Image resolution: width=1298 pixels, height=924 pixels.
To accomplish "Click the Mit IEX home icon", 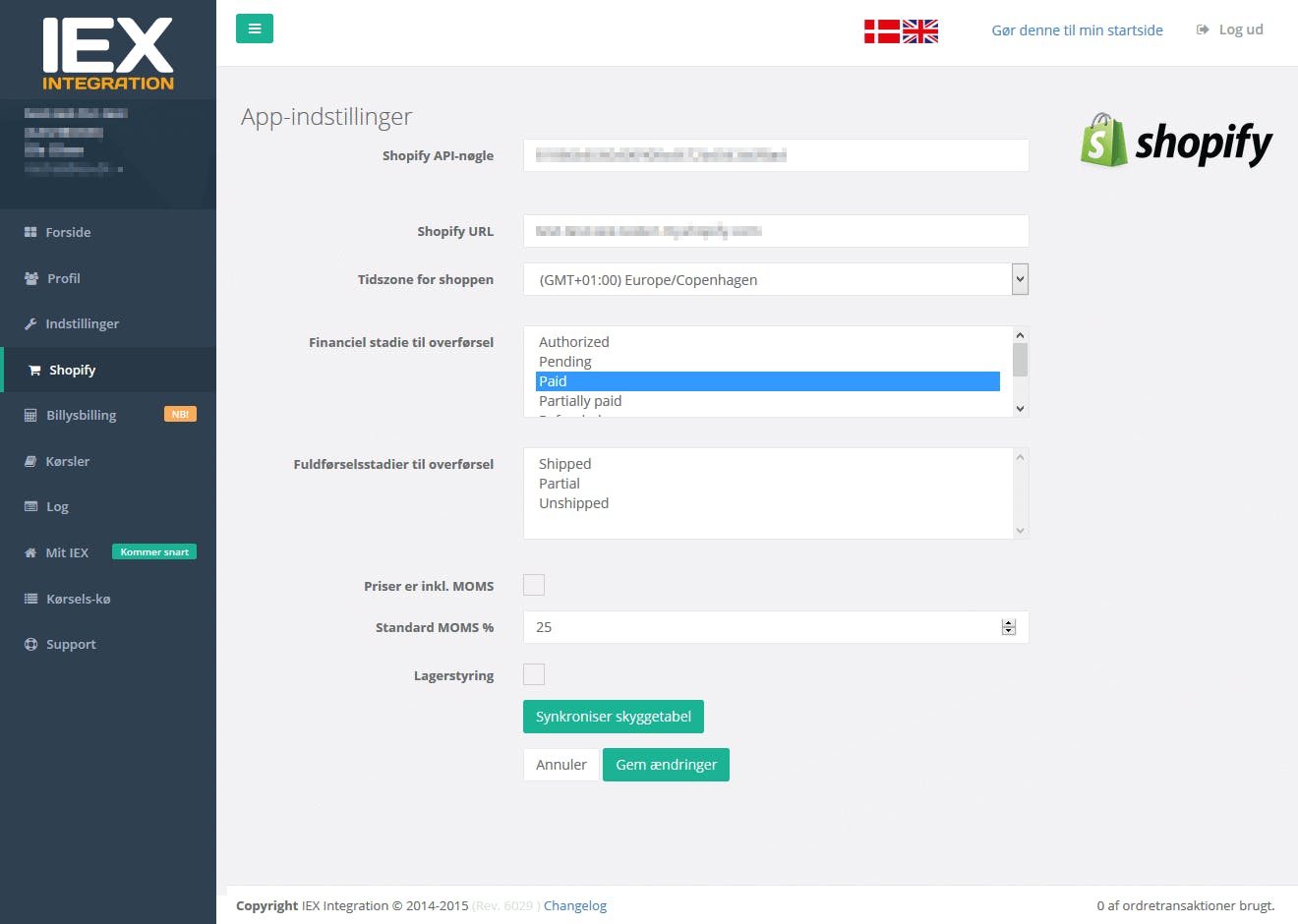I will 30,552.
